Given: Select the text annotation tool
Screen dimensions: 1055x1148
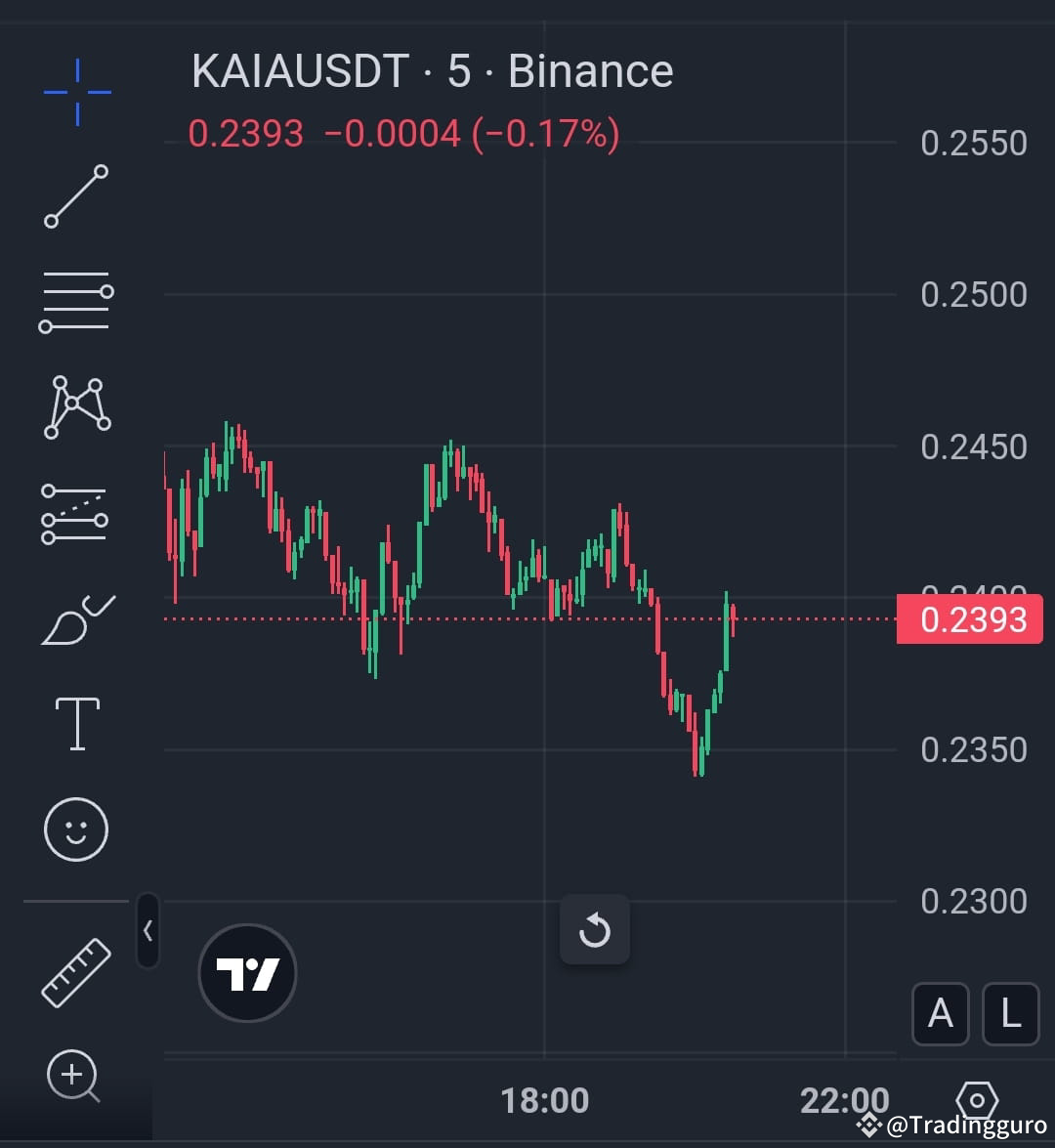Looking at the screenshot, I should pos(76,721).
